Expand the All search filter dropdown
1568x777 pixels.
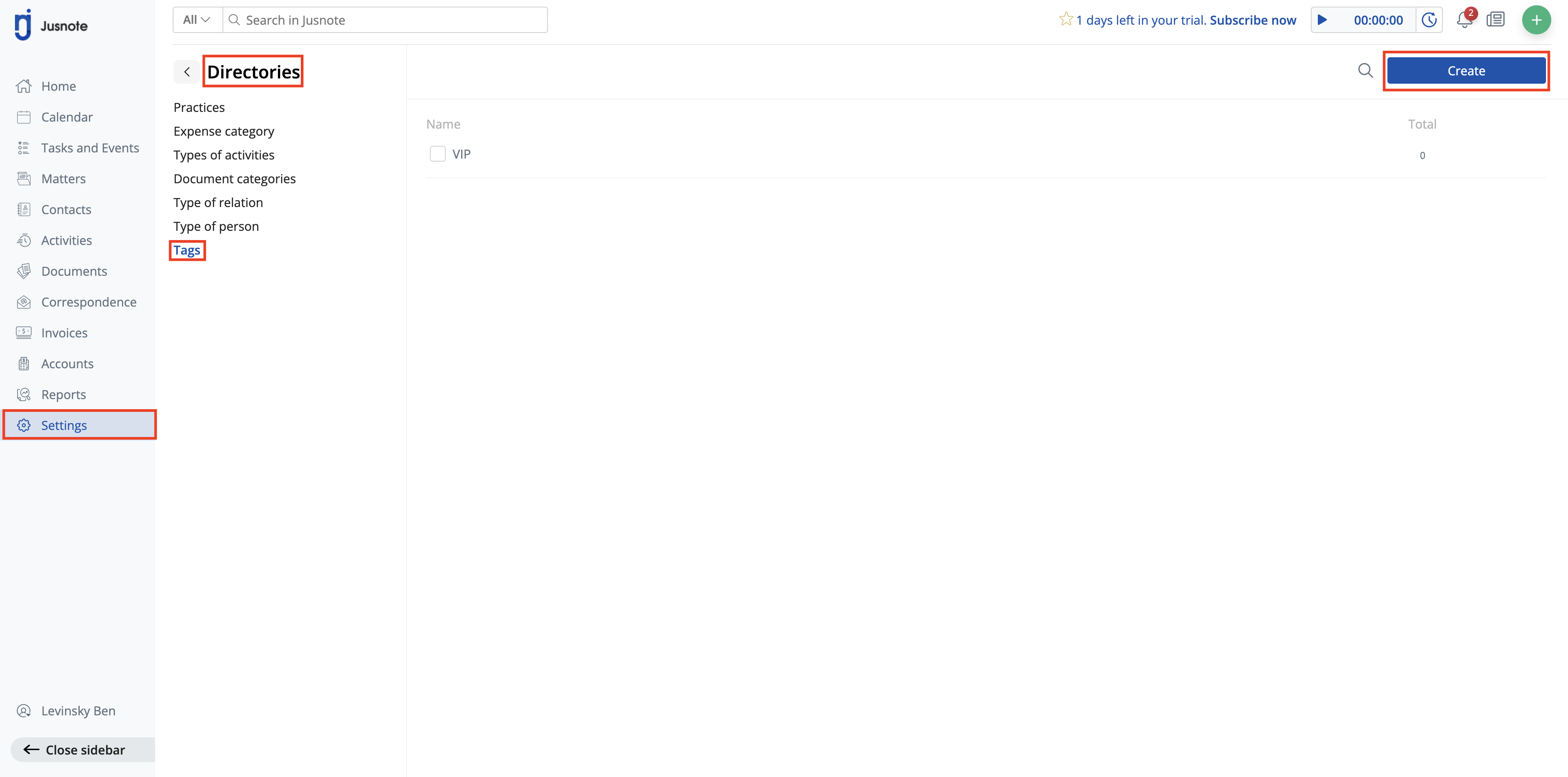point(196,20)
